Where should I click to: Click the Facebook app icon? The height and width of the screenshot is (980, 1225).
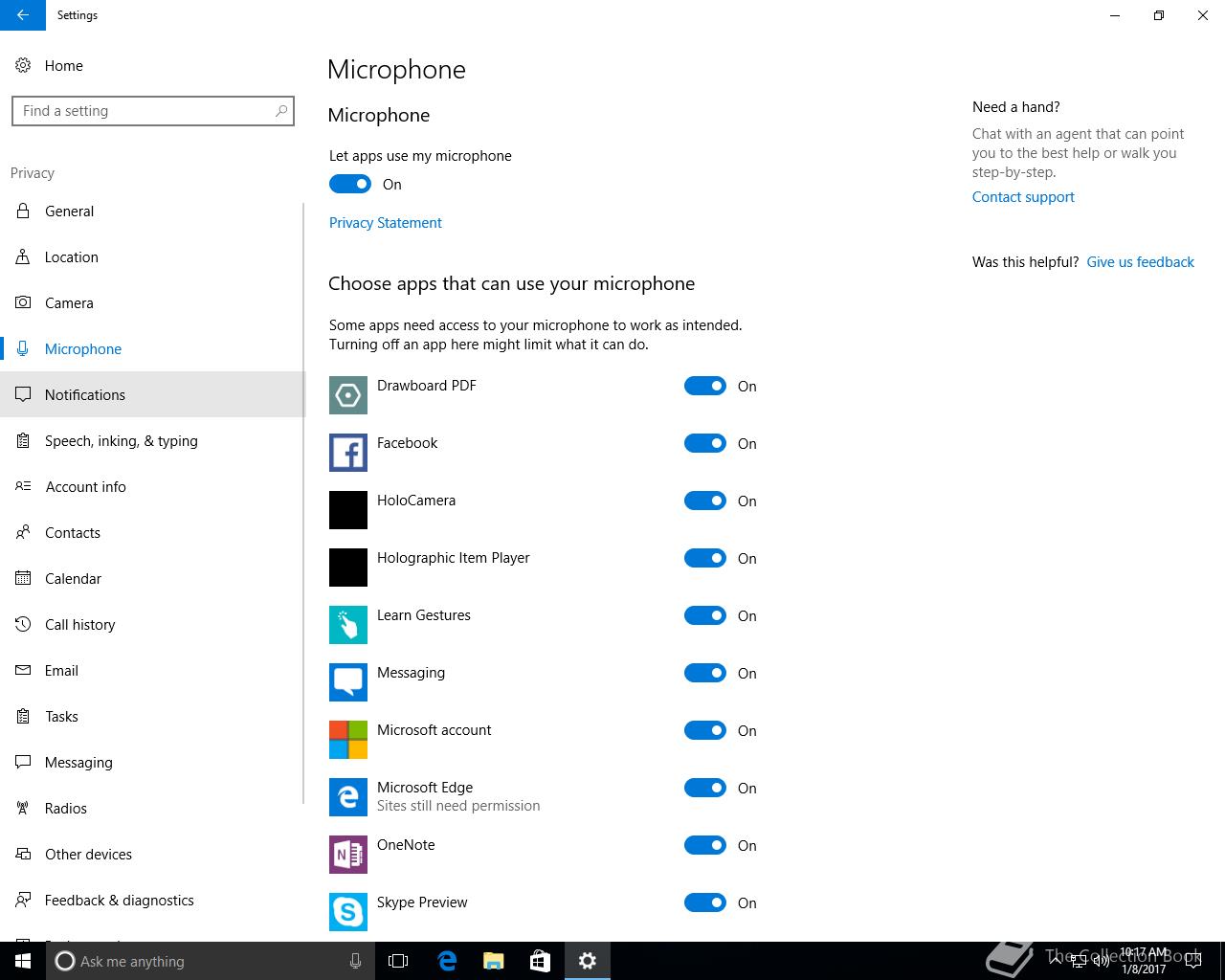click(348, 453)
